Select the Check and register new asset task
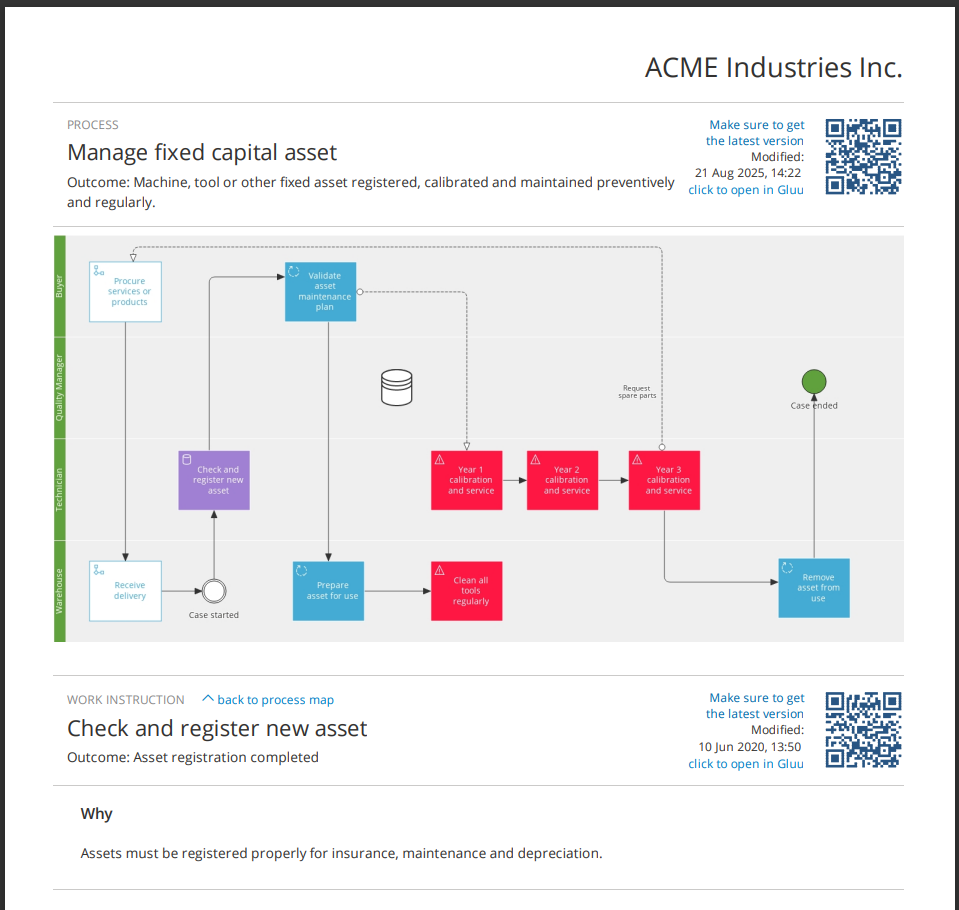The height and width of the screenshot is (910, 959). pos(213,480)
